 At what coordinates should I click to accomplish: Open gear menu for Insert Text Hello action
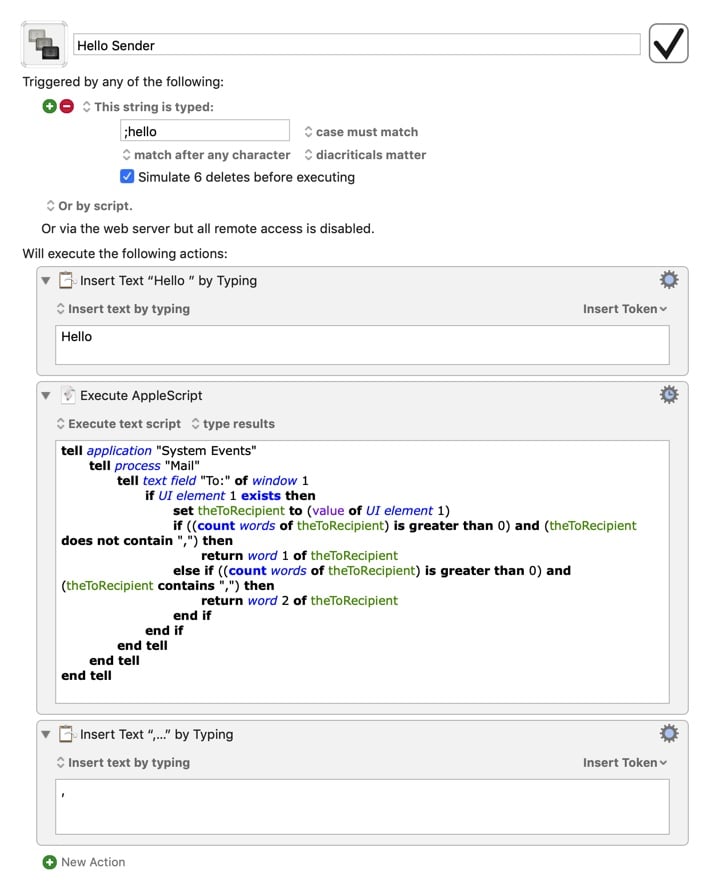(x=669, y=280)
